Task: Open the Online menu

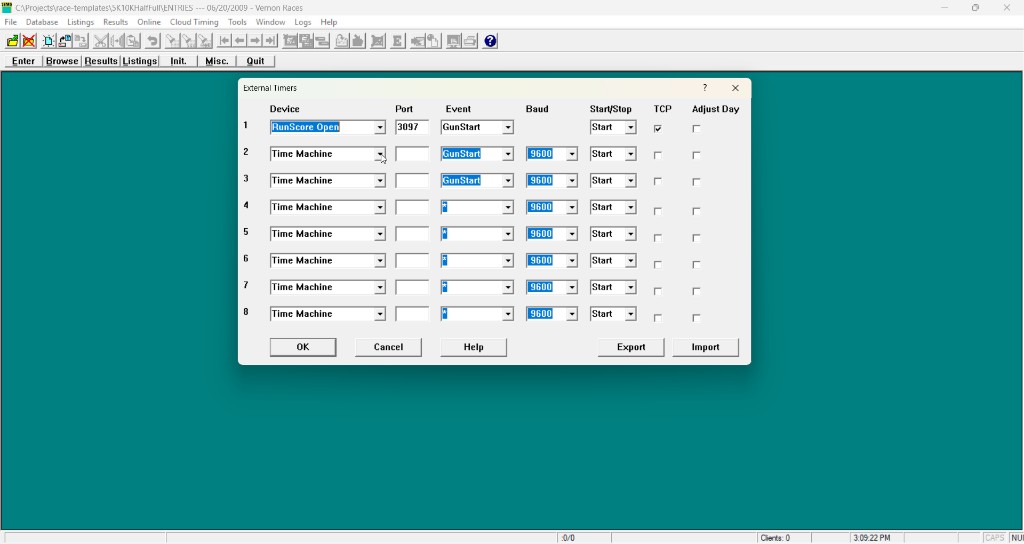Action: pos(149,22)
